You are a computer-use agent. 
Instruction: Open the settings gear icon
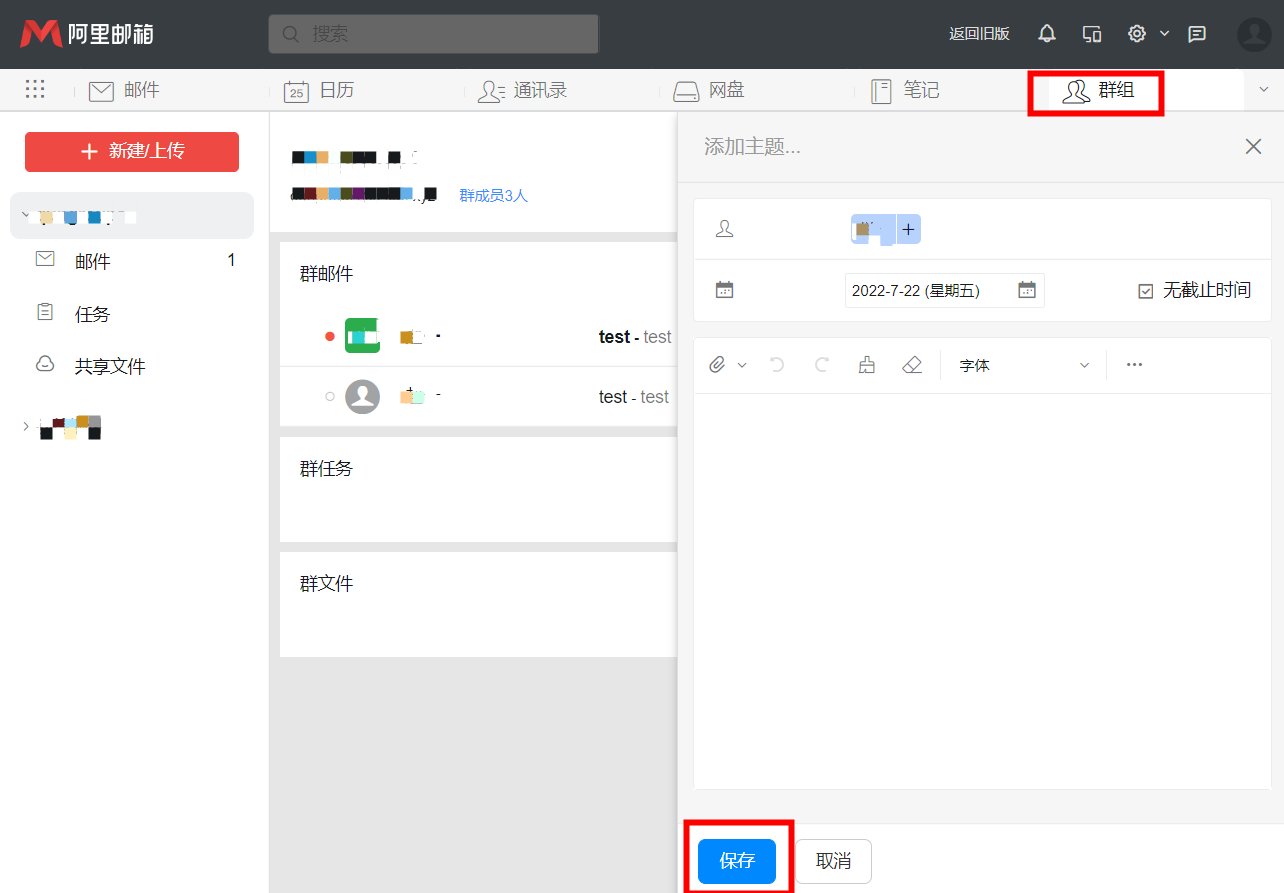coord(1137,34)
